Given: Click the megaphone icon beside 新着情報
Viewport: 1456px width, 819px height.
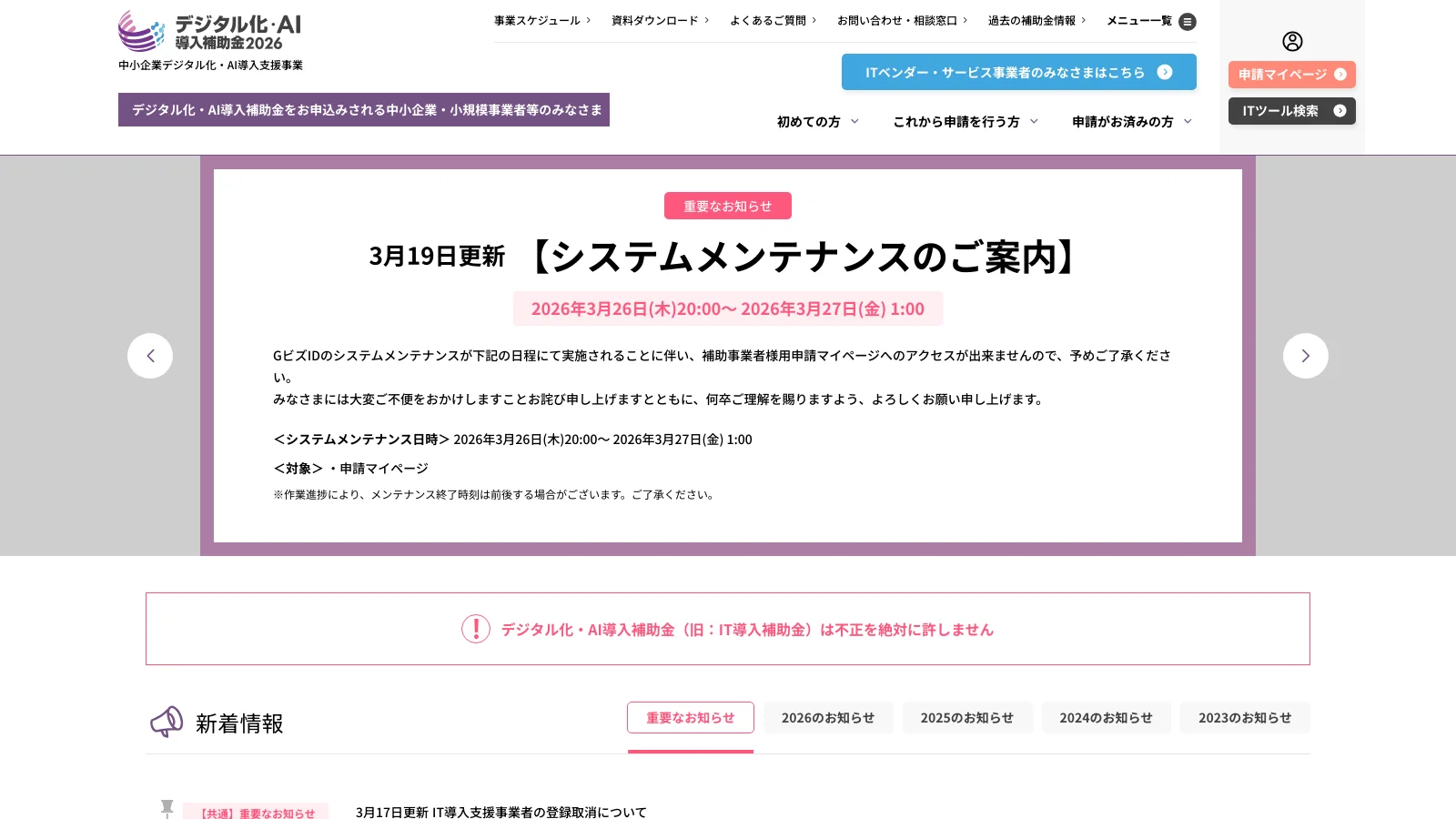Looking at the screenshot, I should pos(166,721).
